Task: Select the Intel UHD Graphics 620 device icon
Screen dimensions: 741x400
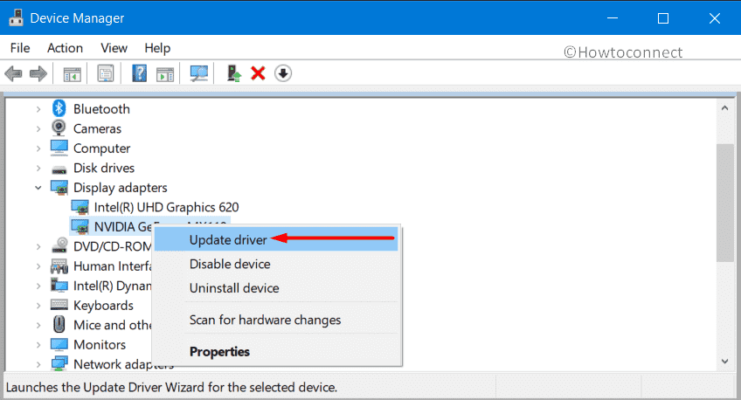Action: pos(80,207)
